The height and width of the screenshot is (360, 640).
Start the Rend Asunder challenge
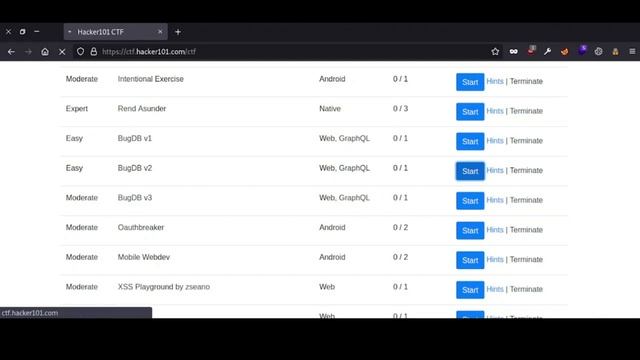click(470, 112)
